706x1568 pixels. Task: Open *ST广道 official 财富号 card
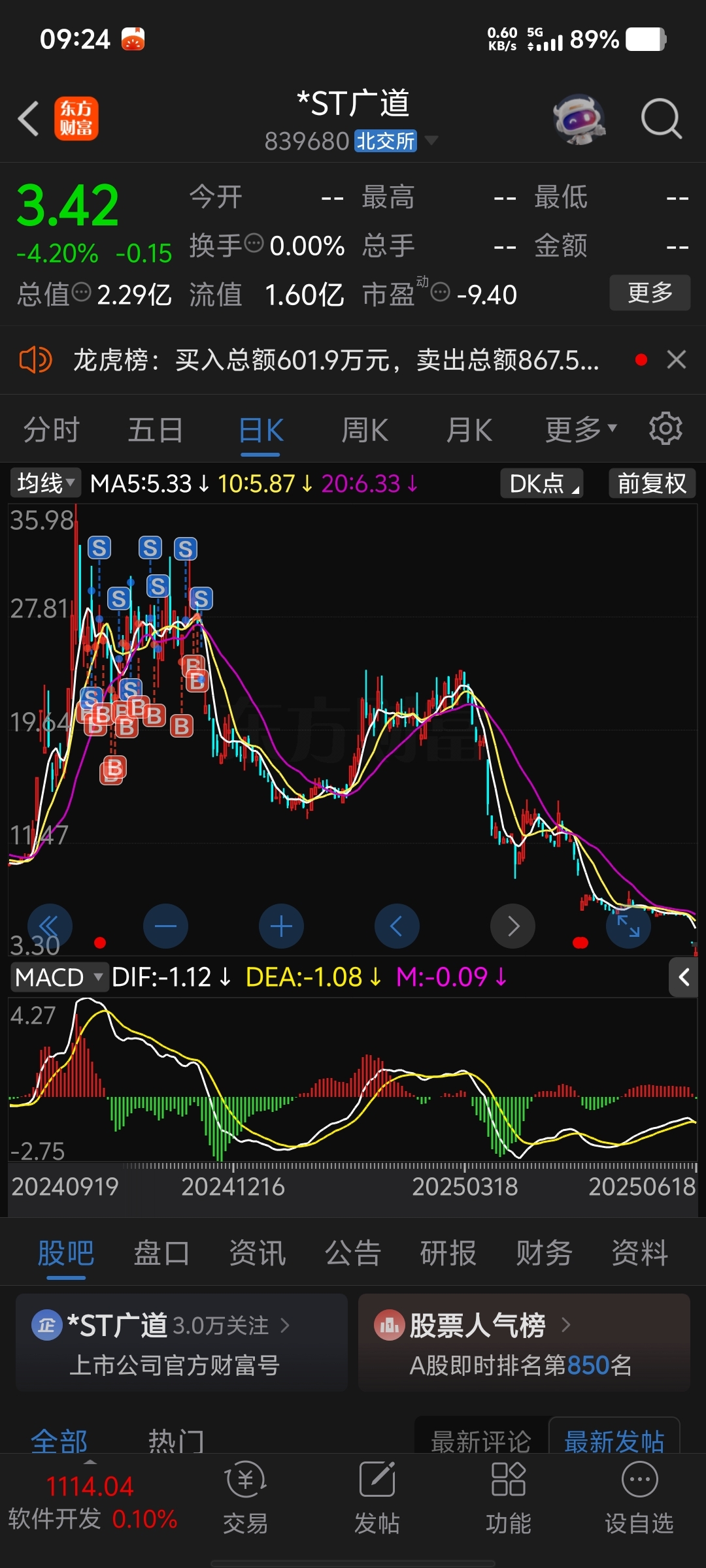tap(182, 1343)
